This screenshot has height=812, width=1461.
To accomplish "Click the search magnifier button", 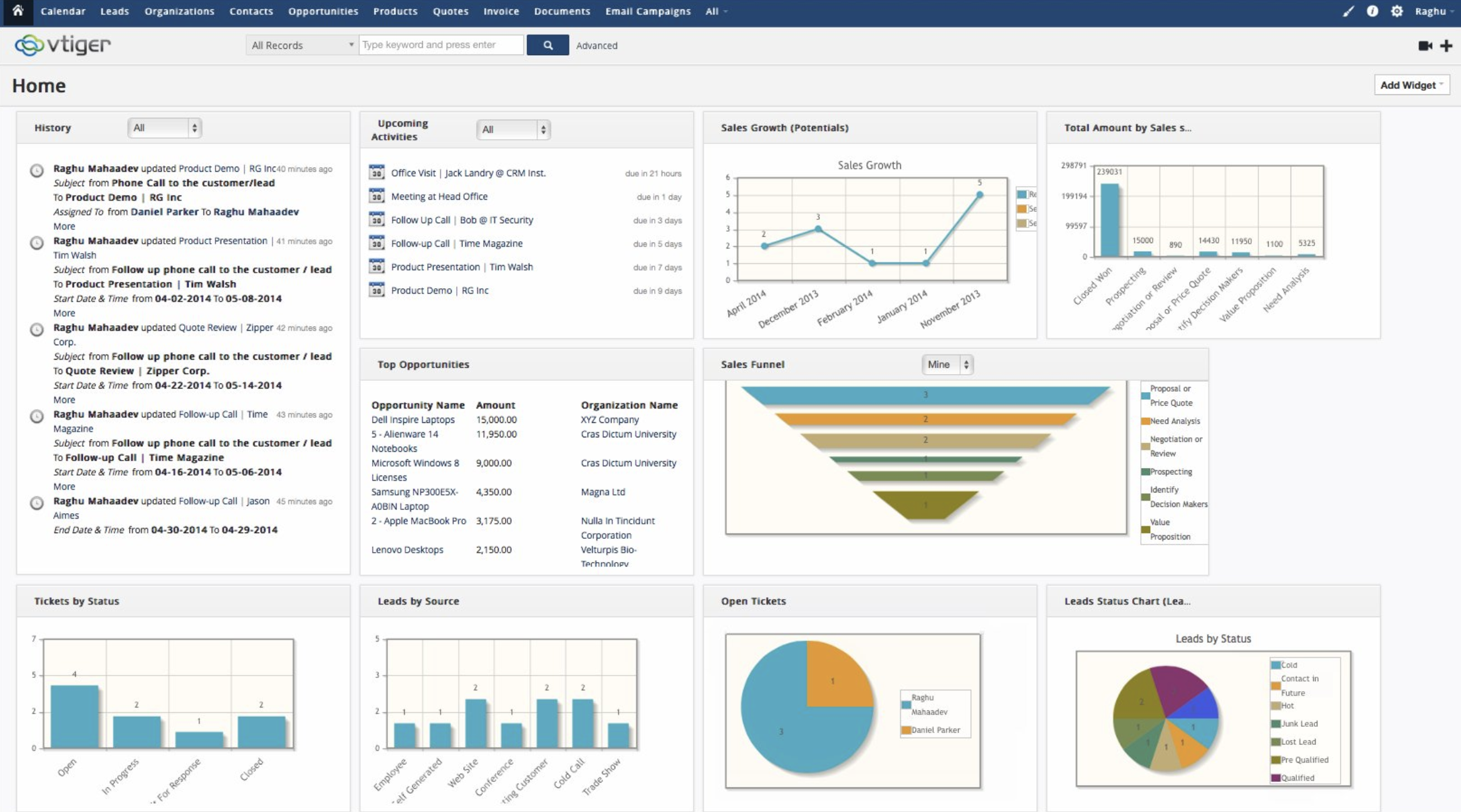I will tap(548, 45).
